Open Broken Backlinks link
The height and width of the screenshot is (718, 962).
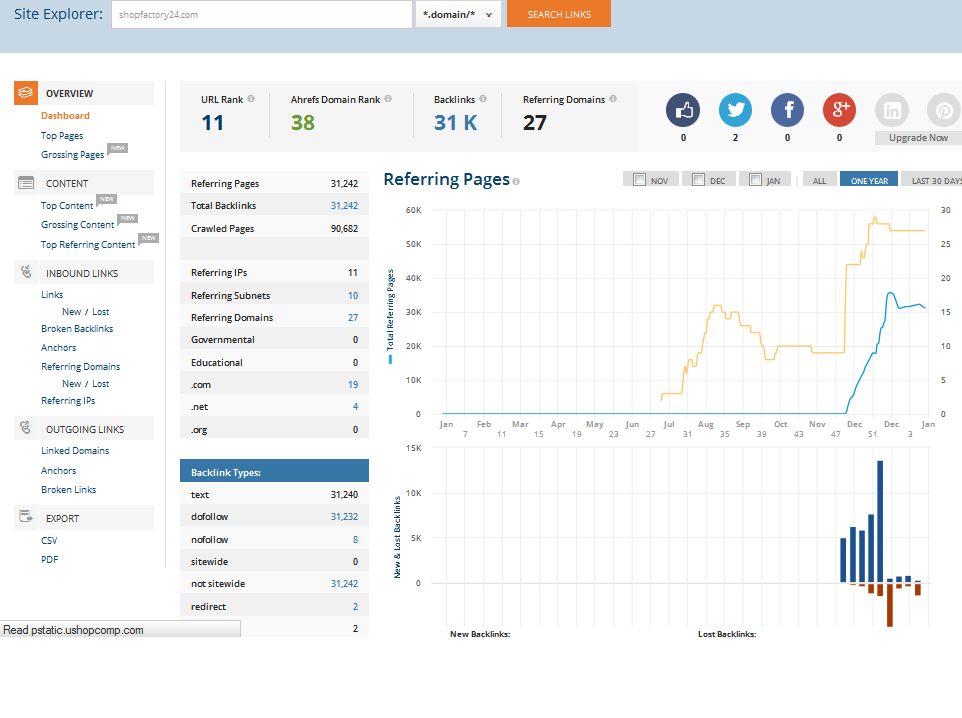tap(77, 329)
